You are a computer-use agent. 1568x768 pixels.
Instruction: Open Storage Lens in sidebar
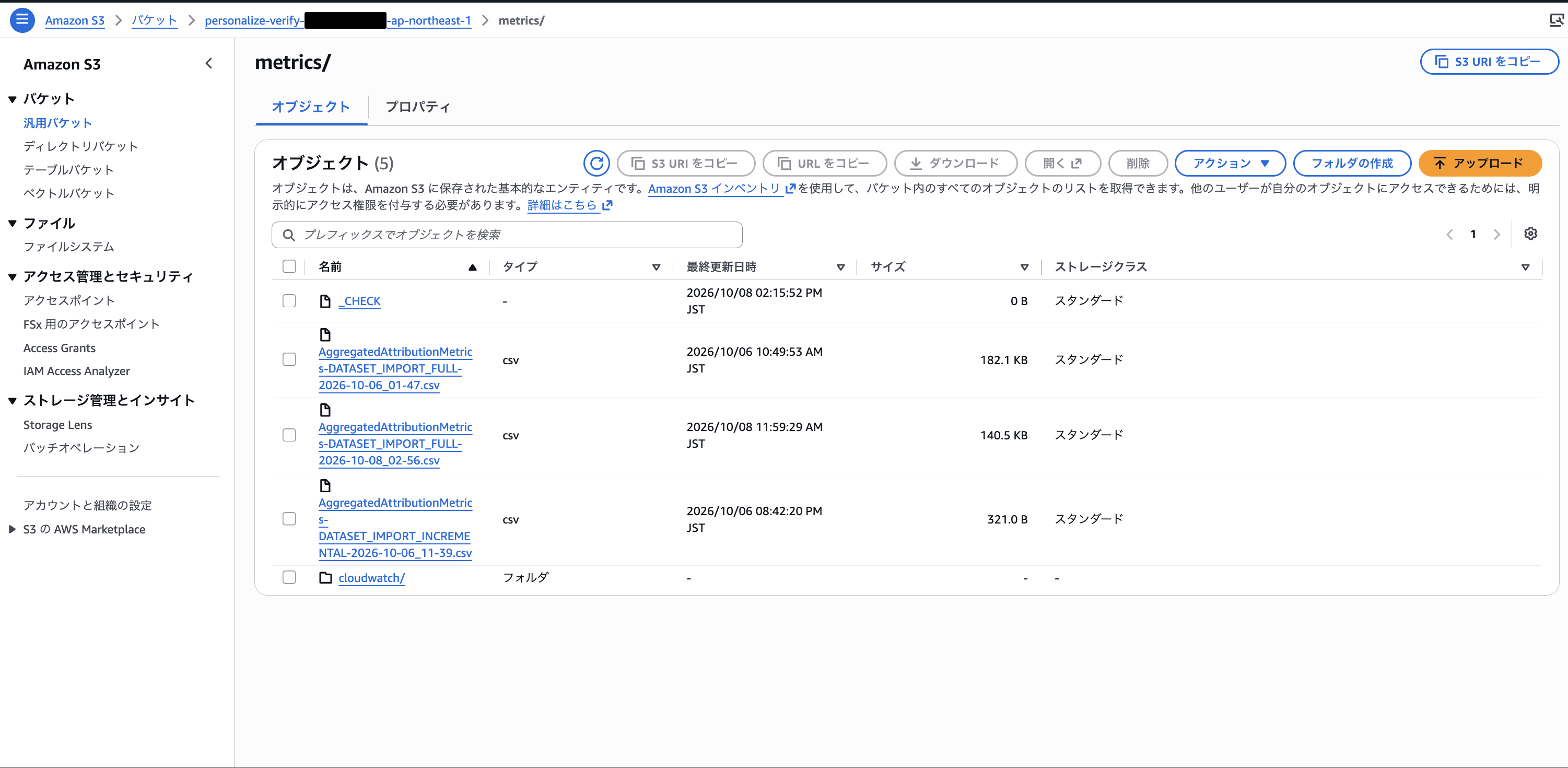pos(58,425)
